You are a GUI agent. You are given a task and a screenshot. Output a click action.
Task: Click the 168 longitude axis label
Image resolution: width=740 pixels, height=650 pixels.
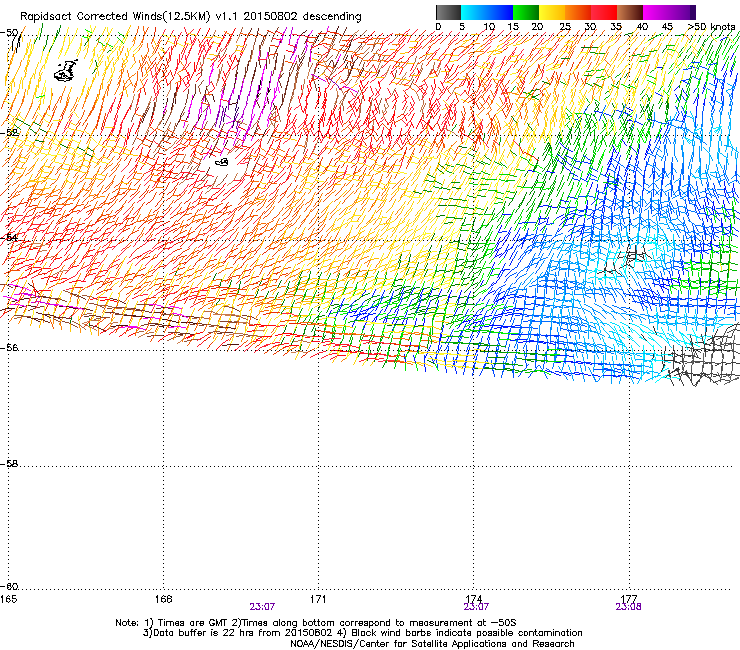tap(163, 599)
